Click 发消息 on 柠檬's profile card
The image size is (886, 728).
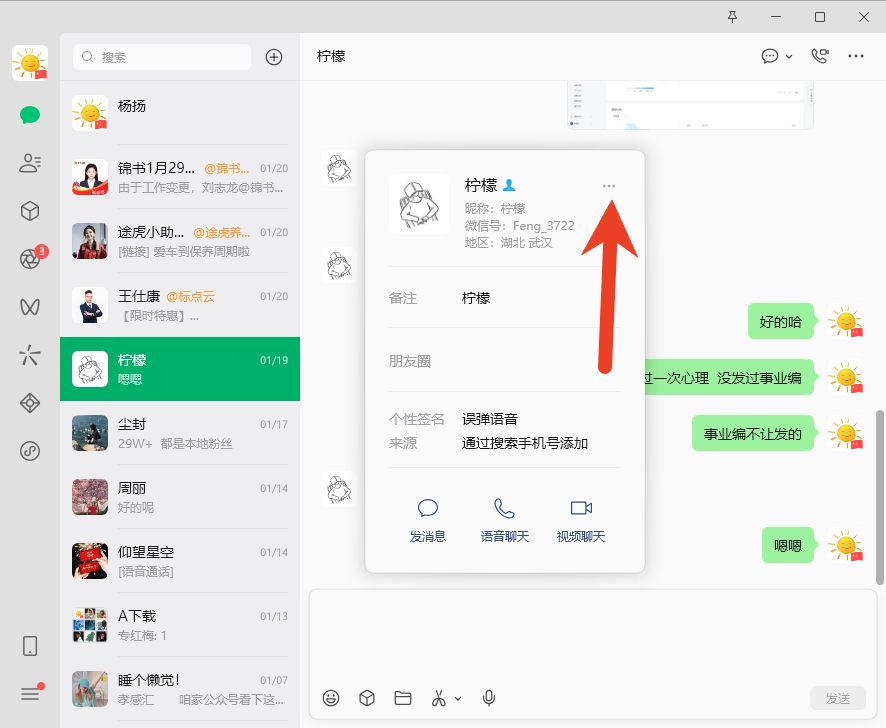coord(428,518)
